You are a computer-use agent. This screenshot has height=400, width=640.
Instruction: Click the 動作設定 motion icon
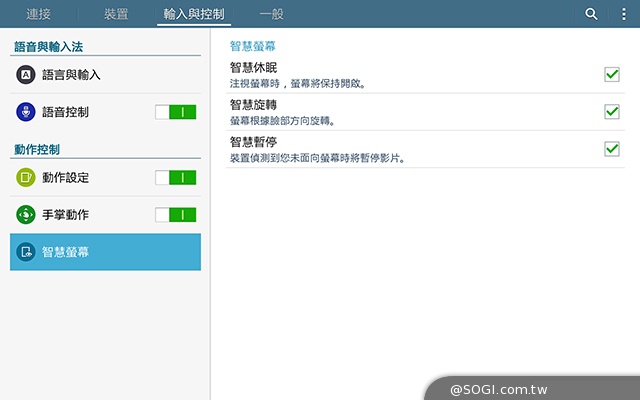click(x=26, y=178)
